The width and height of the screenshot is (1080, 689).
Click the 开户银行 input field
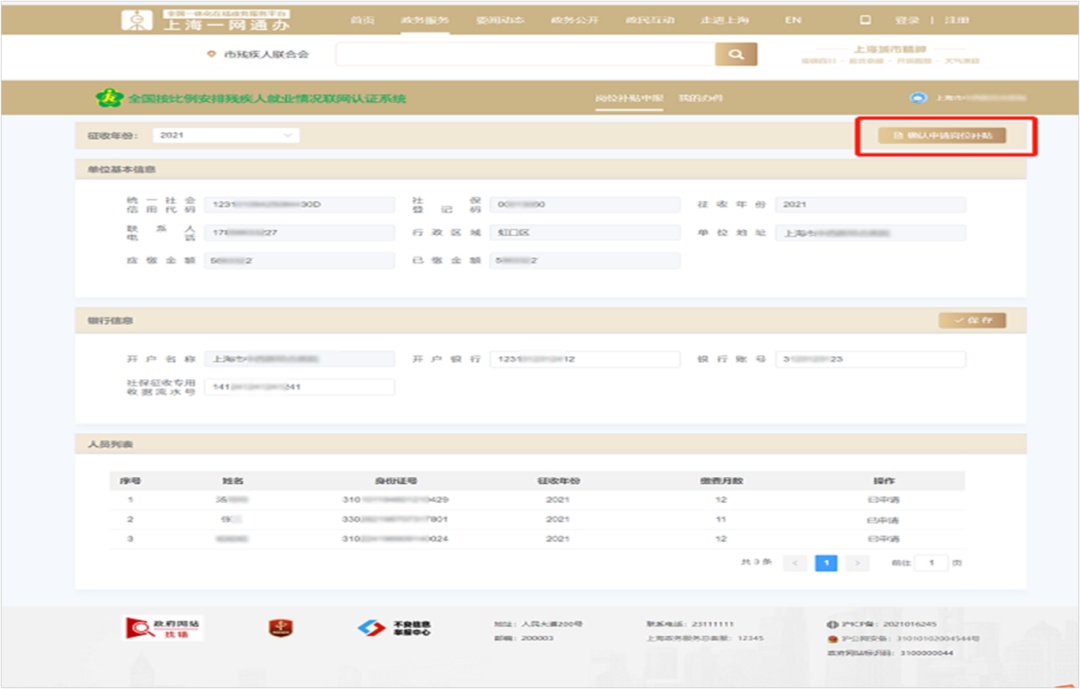coord(570,359)
